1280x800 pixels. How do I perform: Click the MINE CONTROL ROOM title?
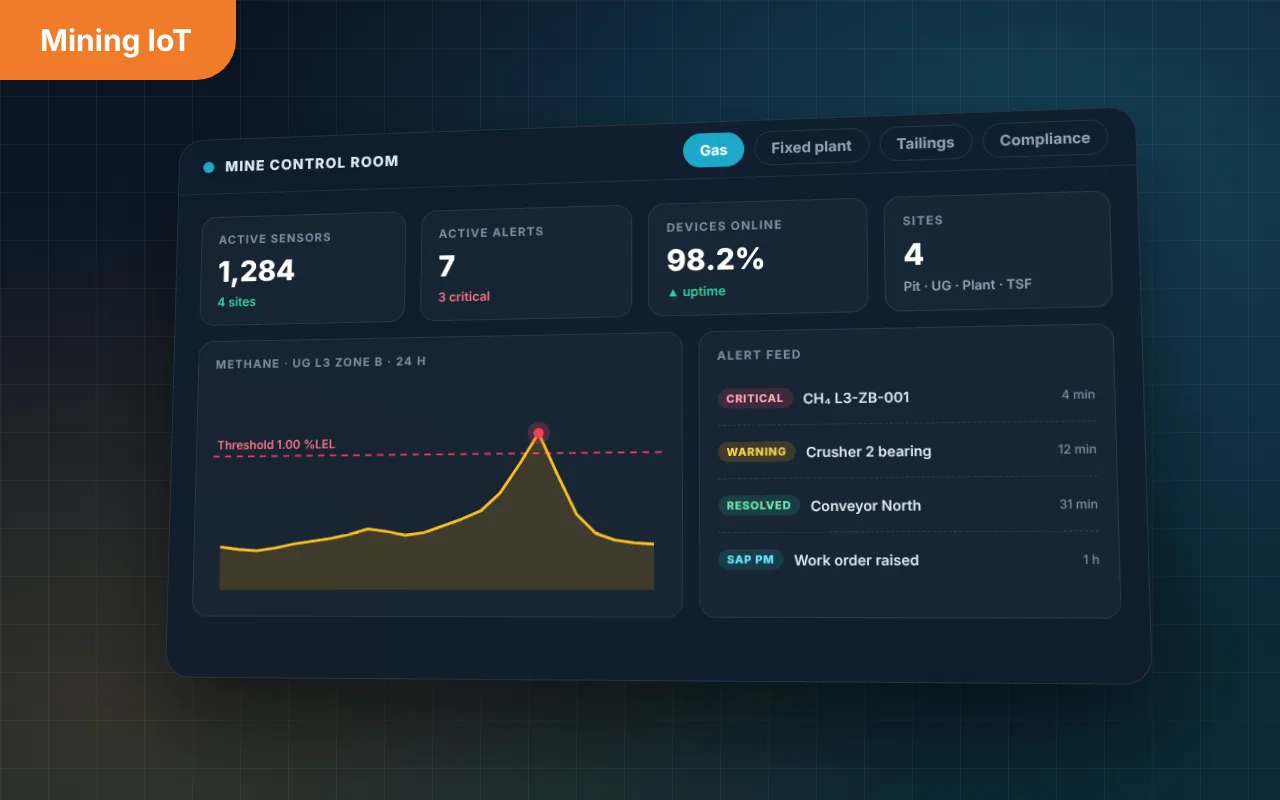[x=312, y=163]
